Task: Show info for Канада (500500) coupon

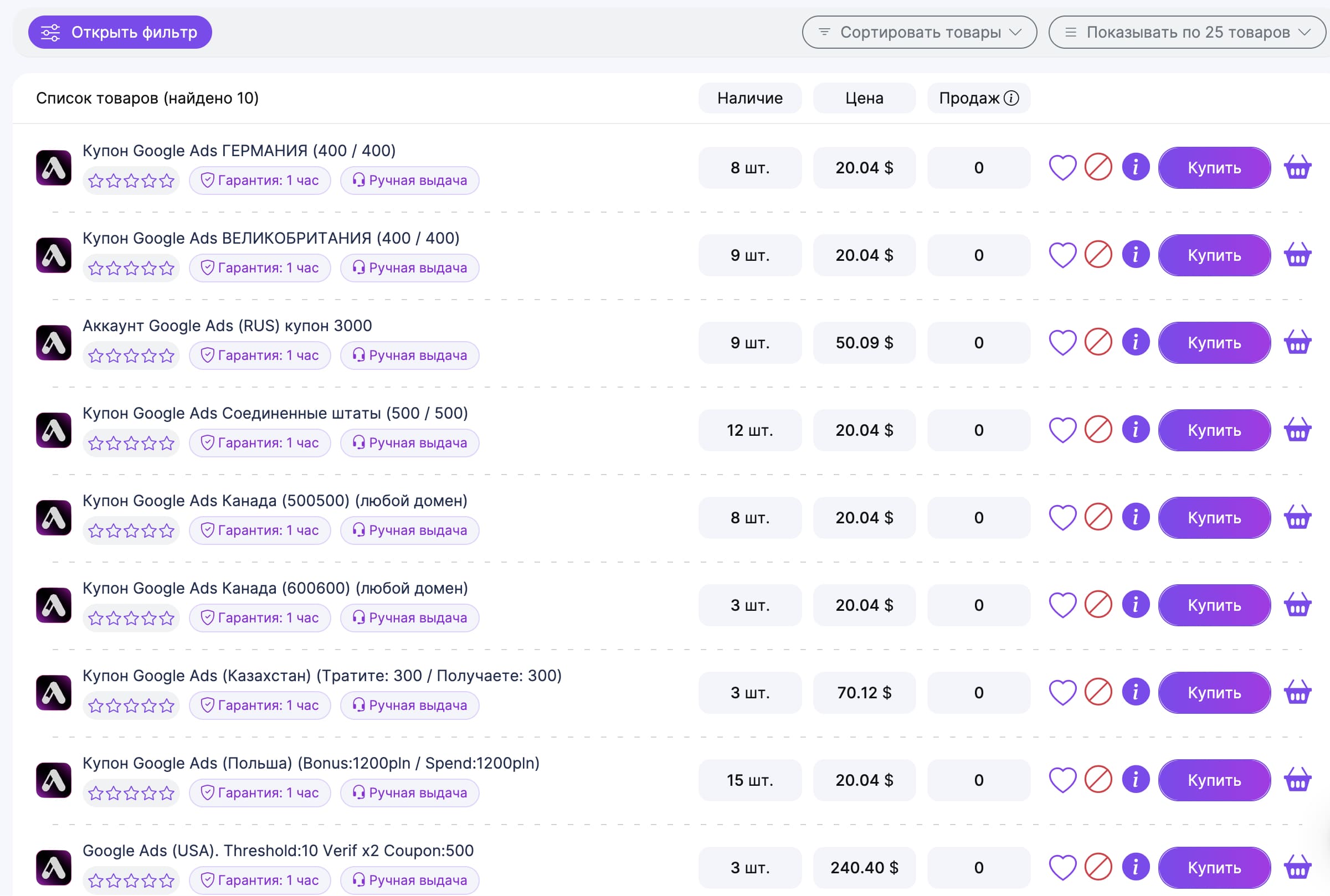Action: [1136, 517]
